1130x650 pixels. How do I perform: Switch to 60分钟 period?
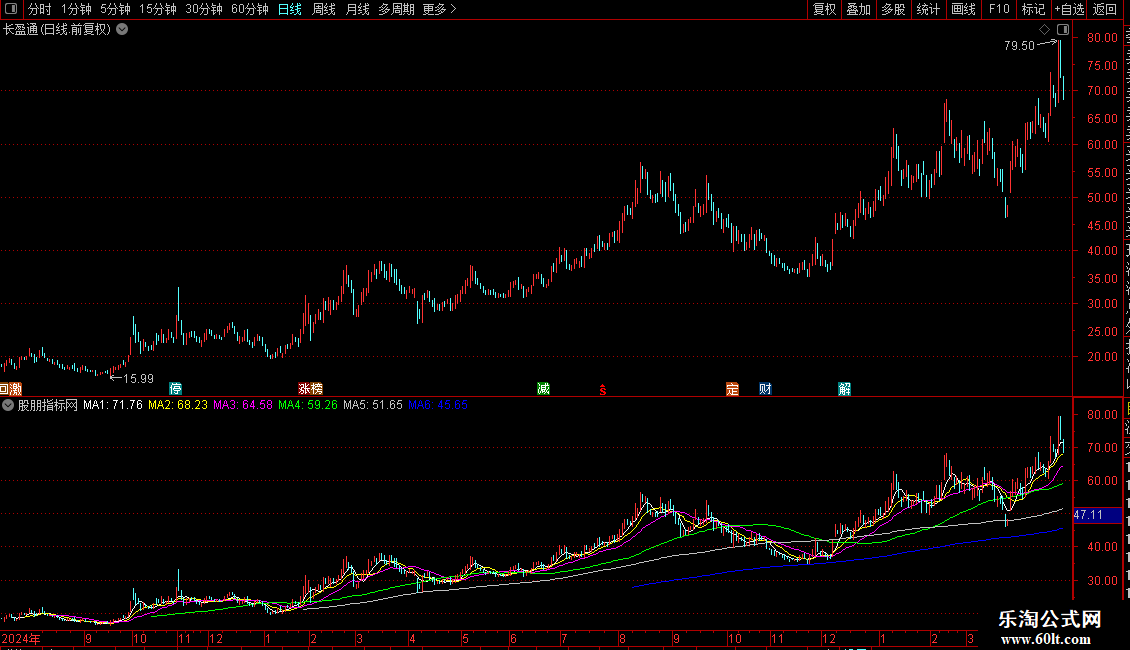coord(250,9)
